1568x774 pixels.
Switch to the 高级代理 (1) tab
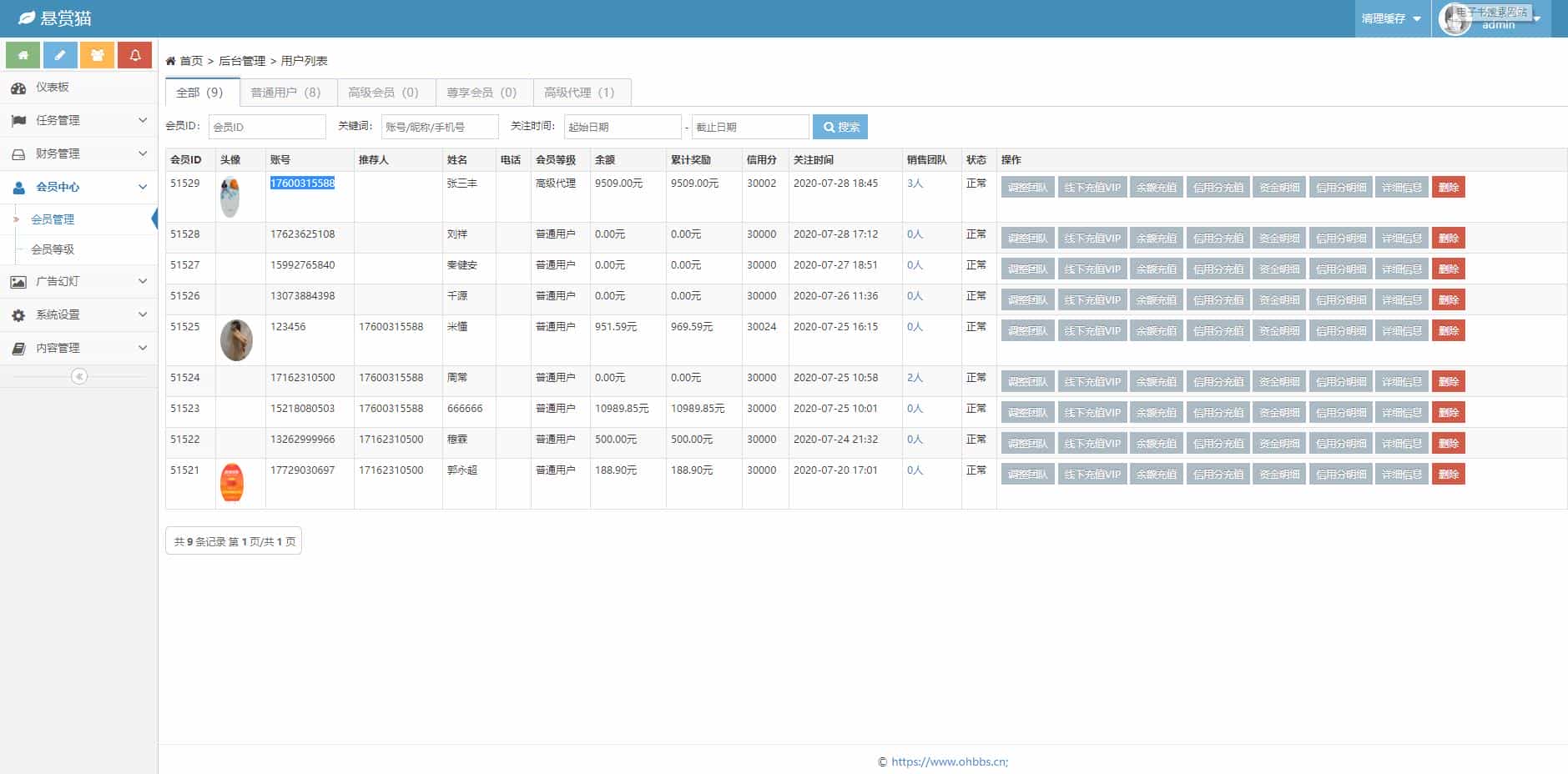point(580,93)
